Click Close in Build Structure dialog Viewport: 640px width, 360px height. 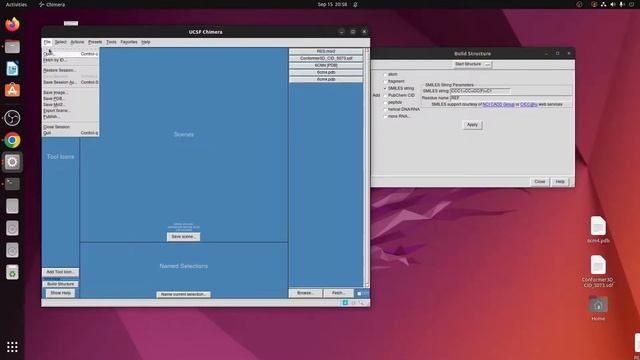coord(540,182)
